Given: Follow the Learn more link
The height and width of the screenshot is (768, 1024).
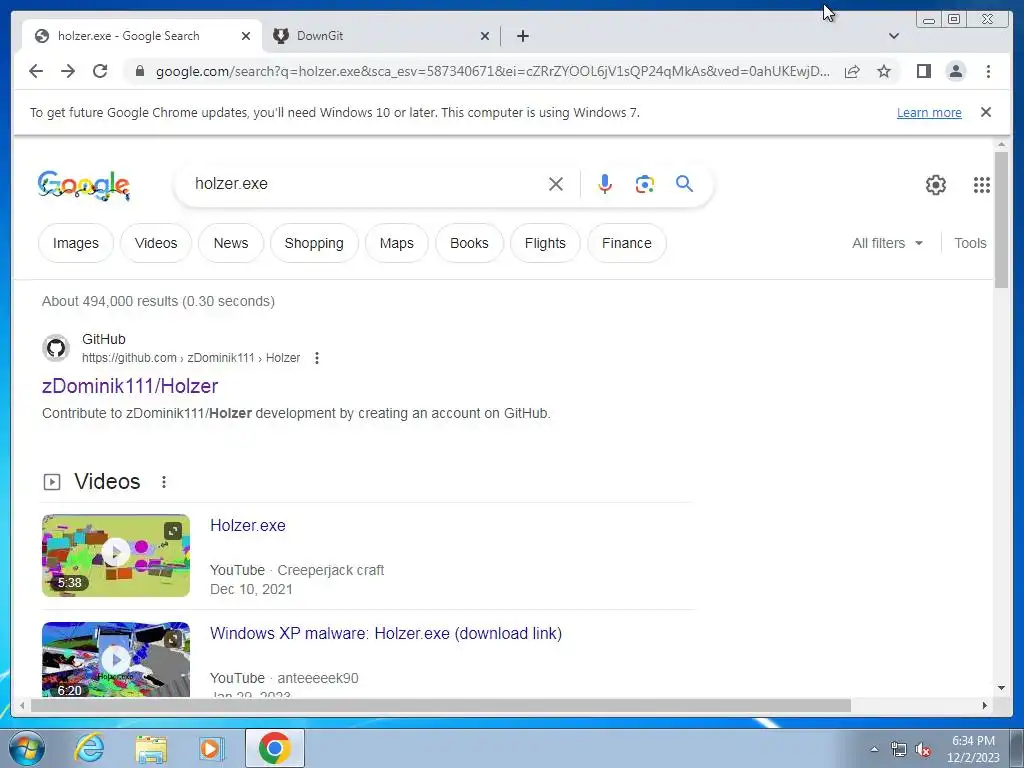Looking at the screenshot, I should pos(929,112).
